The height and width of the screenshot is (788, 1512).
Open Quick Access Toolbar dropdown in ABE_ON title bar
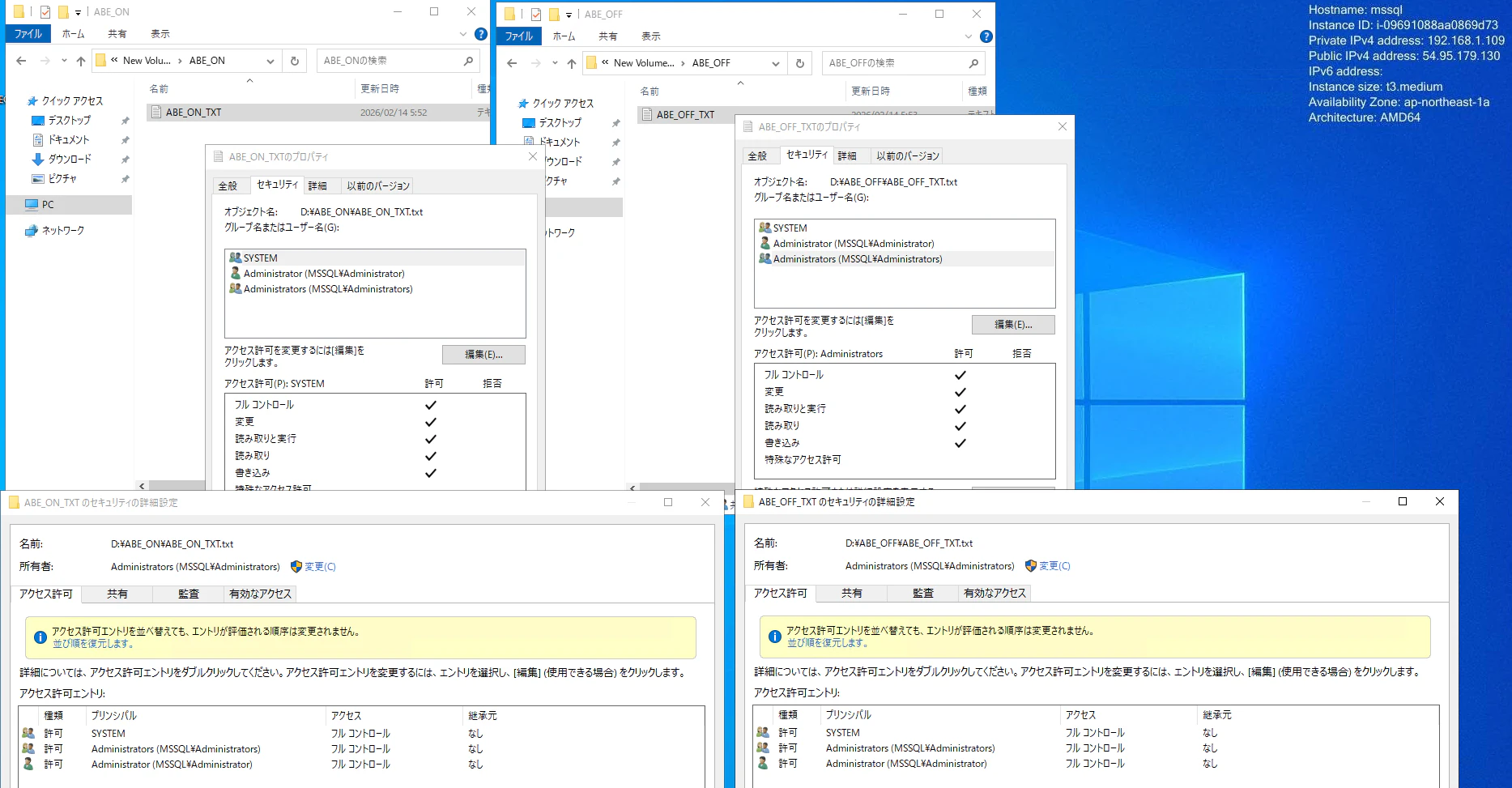coord(78,13)
